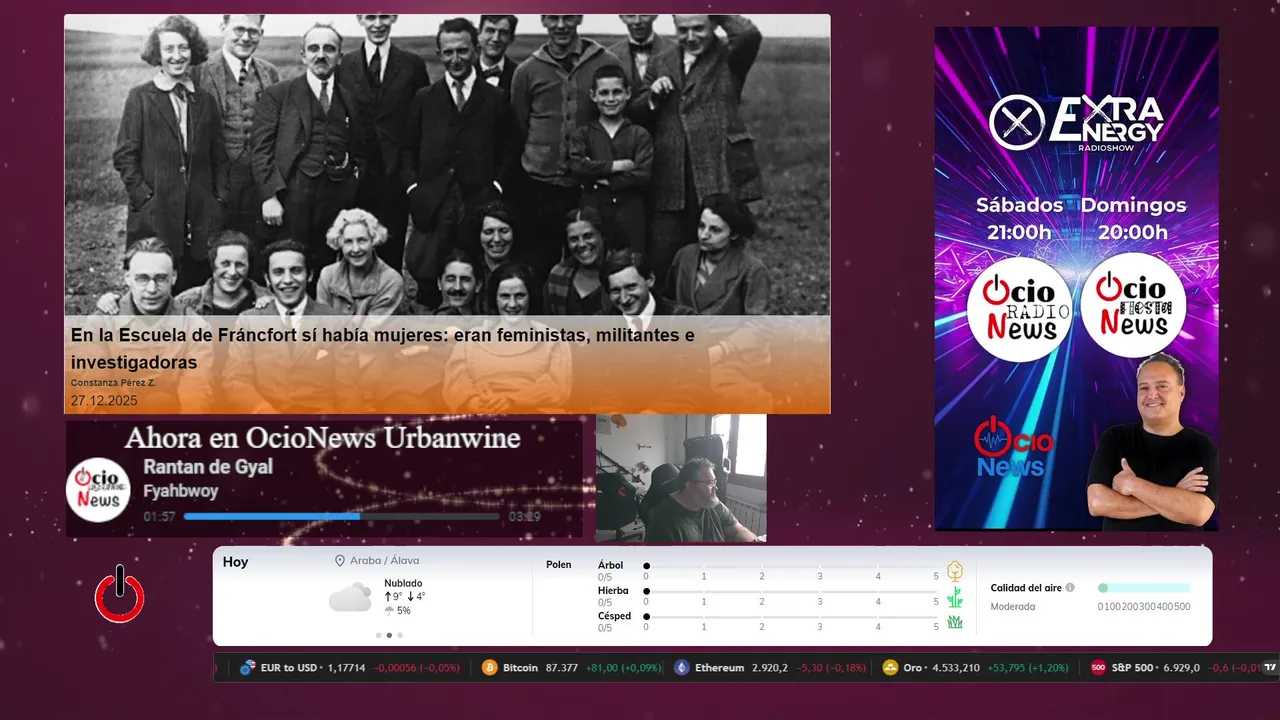The image size is (1280, 720).
Task: Click the Ocio Fiesta News round logo
Action: click(1133, 305)
